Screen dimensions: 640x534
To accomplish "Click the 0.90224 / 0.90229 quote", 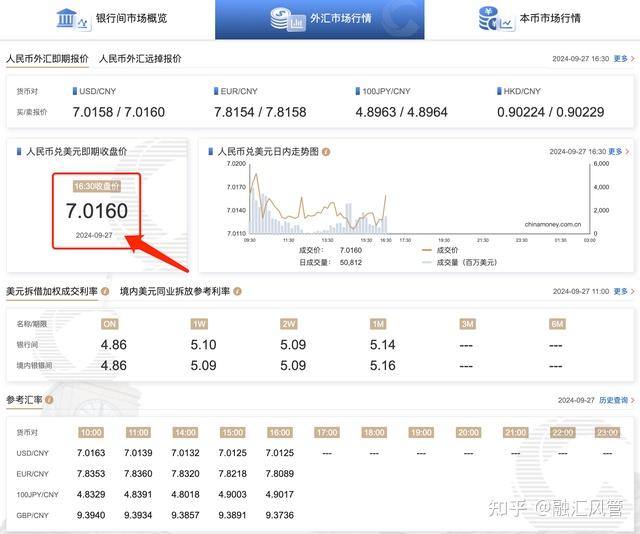I will (551, 112).
